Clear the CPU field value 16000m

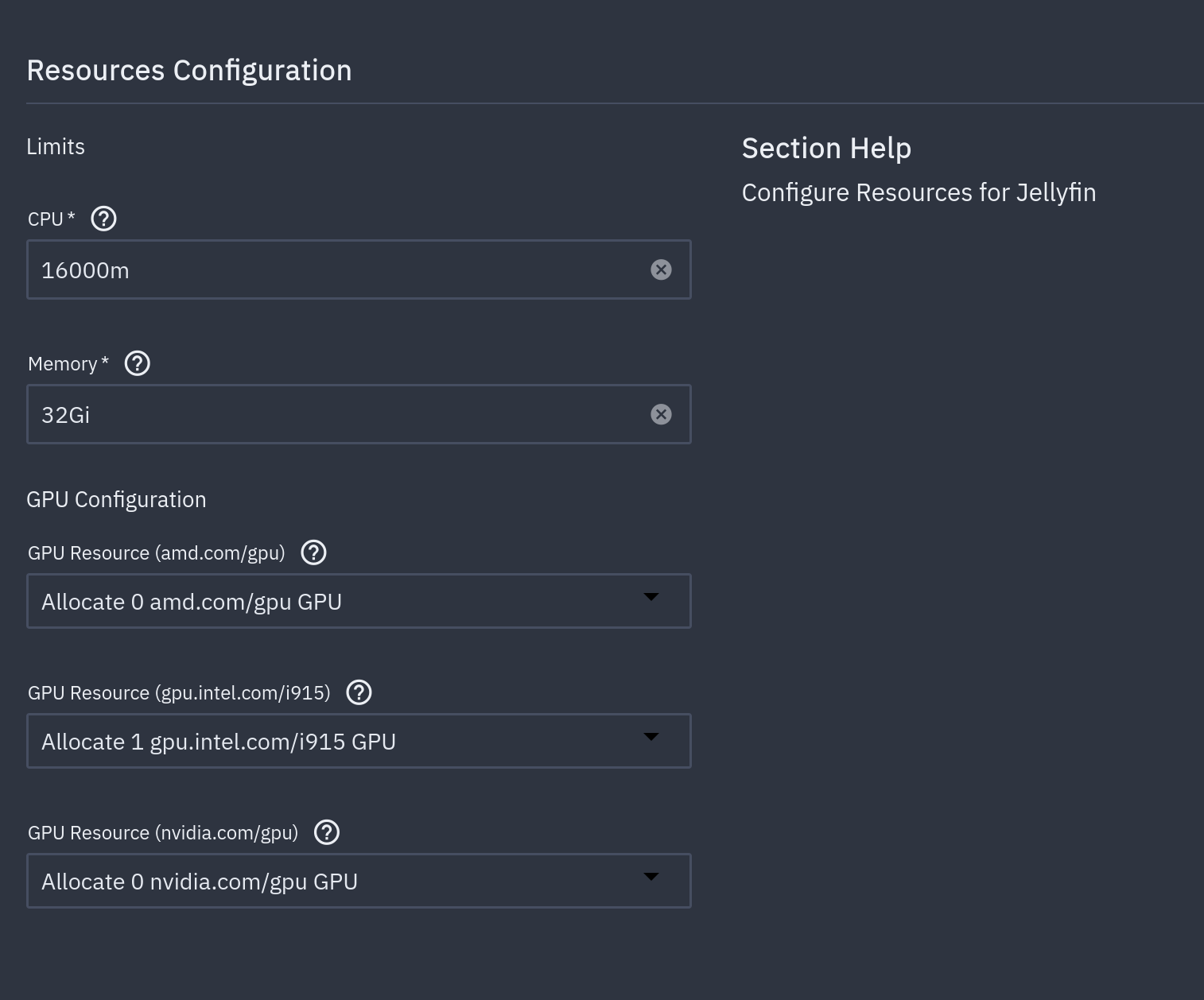click(x=661, y=269)
